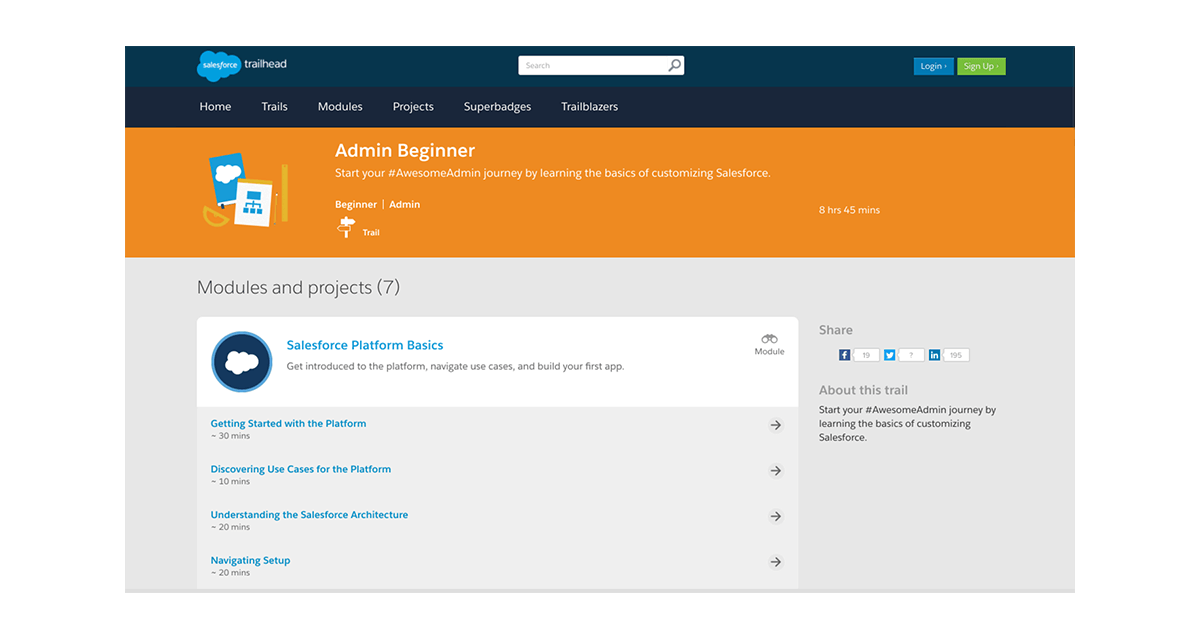Click the Salesforce Trailhead logo
1200x640 pixels.
(241, 65)
